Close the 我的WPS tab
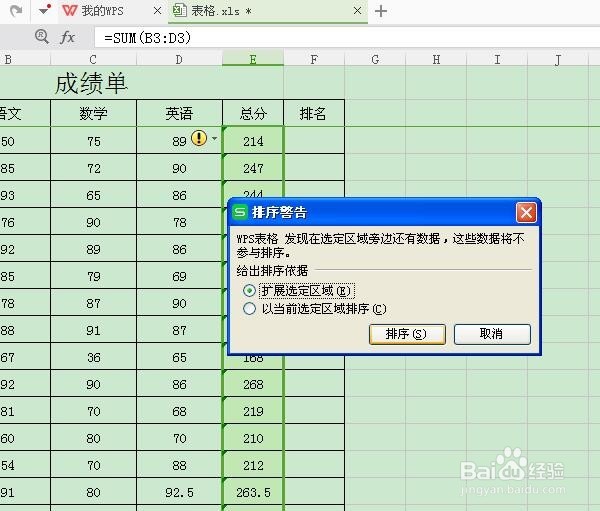This screenshot has height=511, width=600. (x=157, y=11)
